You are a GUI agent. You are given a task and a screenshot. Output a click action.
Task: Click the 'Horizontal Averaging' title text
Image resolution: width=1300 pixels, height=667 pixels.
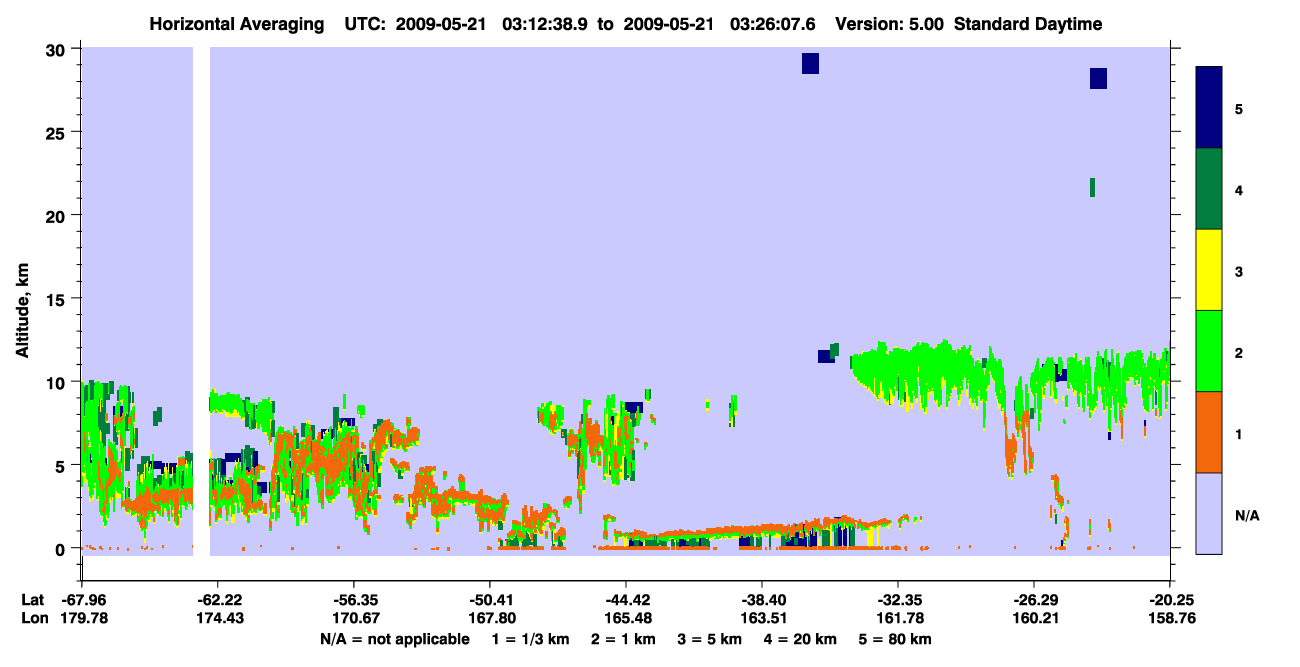pos(236,24)
